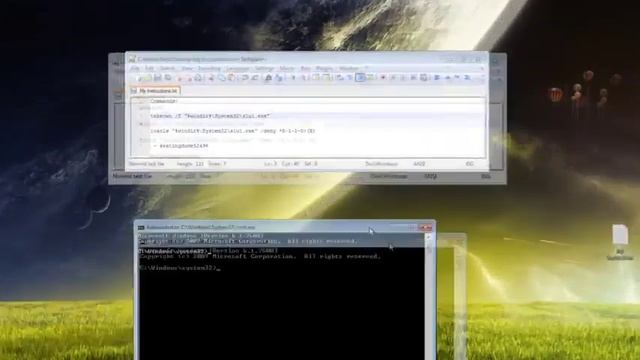Screen dimensions: 640x360
Task: Open the Settings menu in Notepad++
Action: [264, 68]
